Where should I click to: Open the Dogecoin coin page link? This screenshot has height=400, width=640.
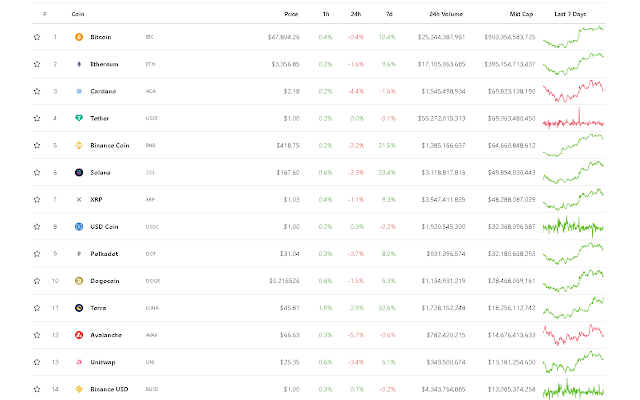[x=104, y=281]
